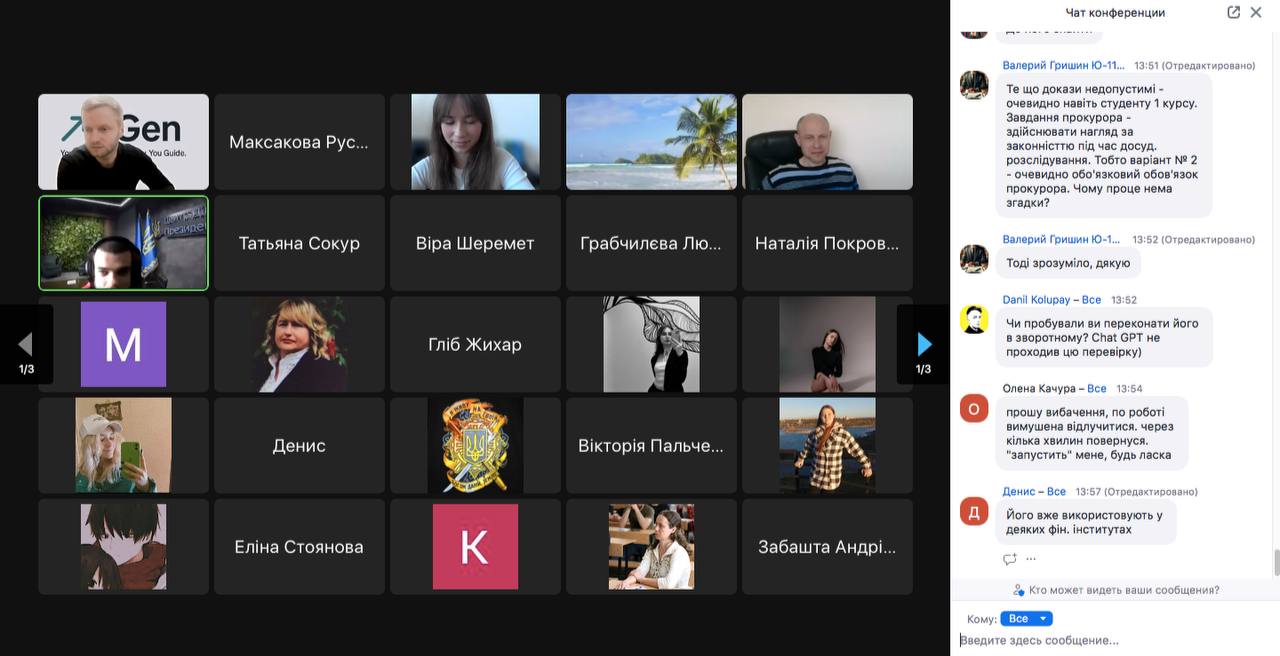The image size is (1280, 656).
Task: Go to next participants page arrow
Action: [x=924, y=345]
